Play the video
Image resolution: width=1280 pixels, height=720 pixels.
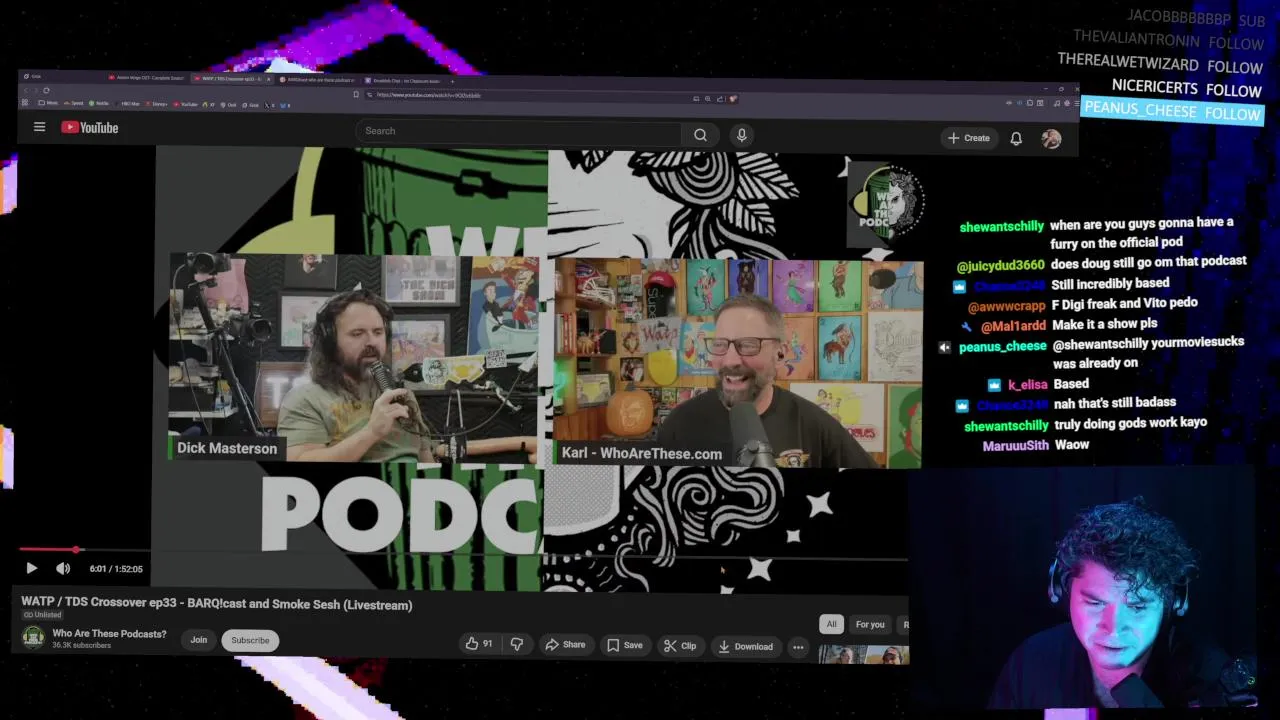pos(31,568)
